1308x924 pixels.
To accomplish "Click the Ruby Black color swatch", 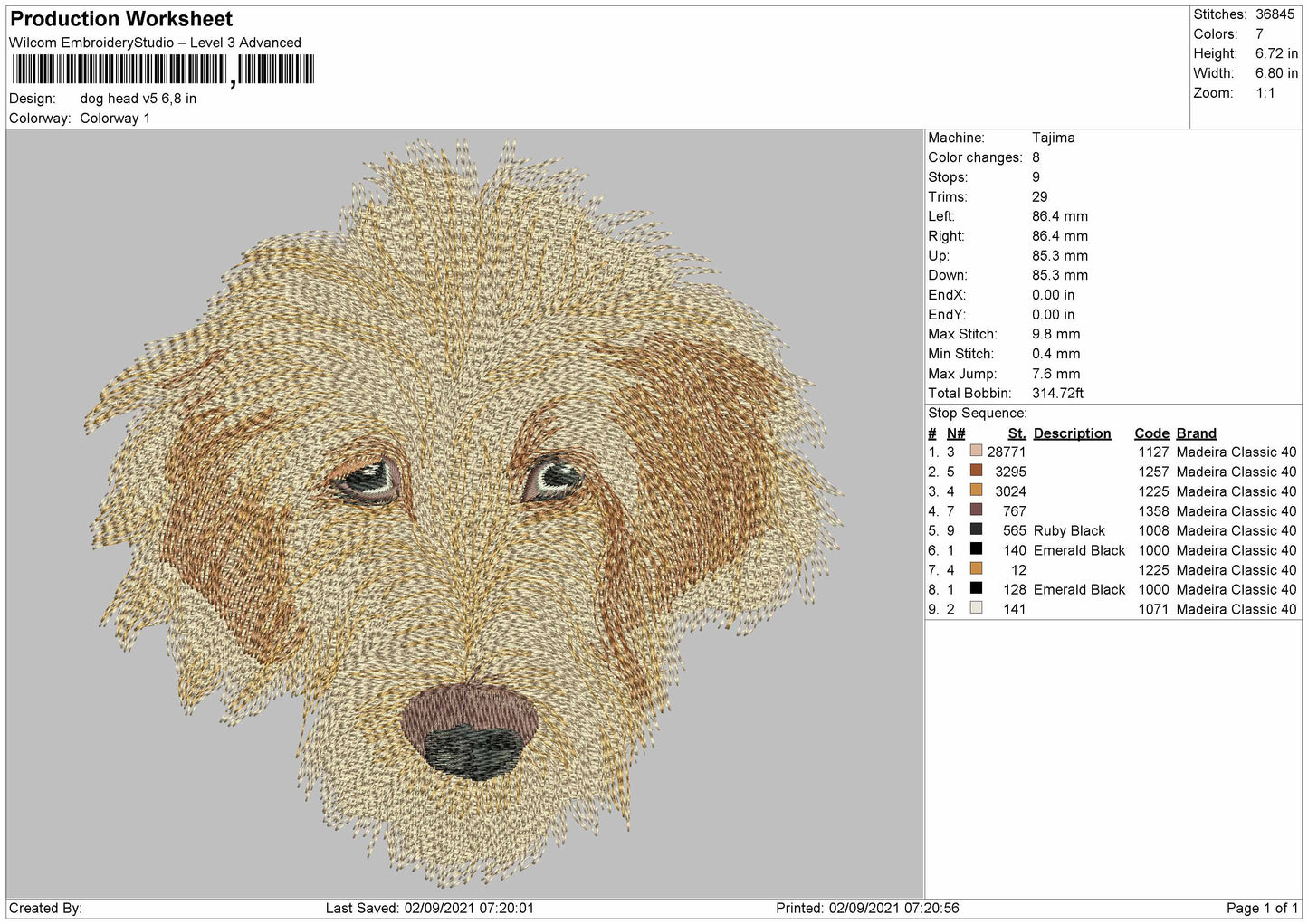I will [976, 529].
